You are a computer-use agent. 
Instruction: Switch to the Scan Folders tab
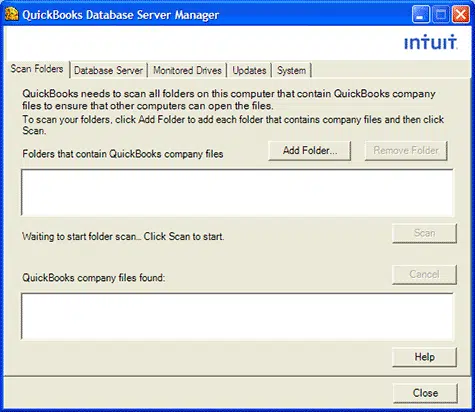[x=37, y=69]
